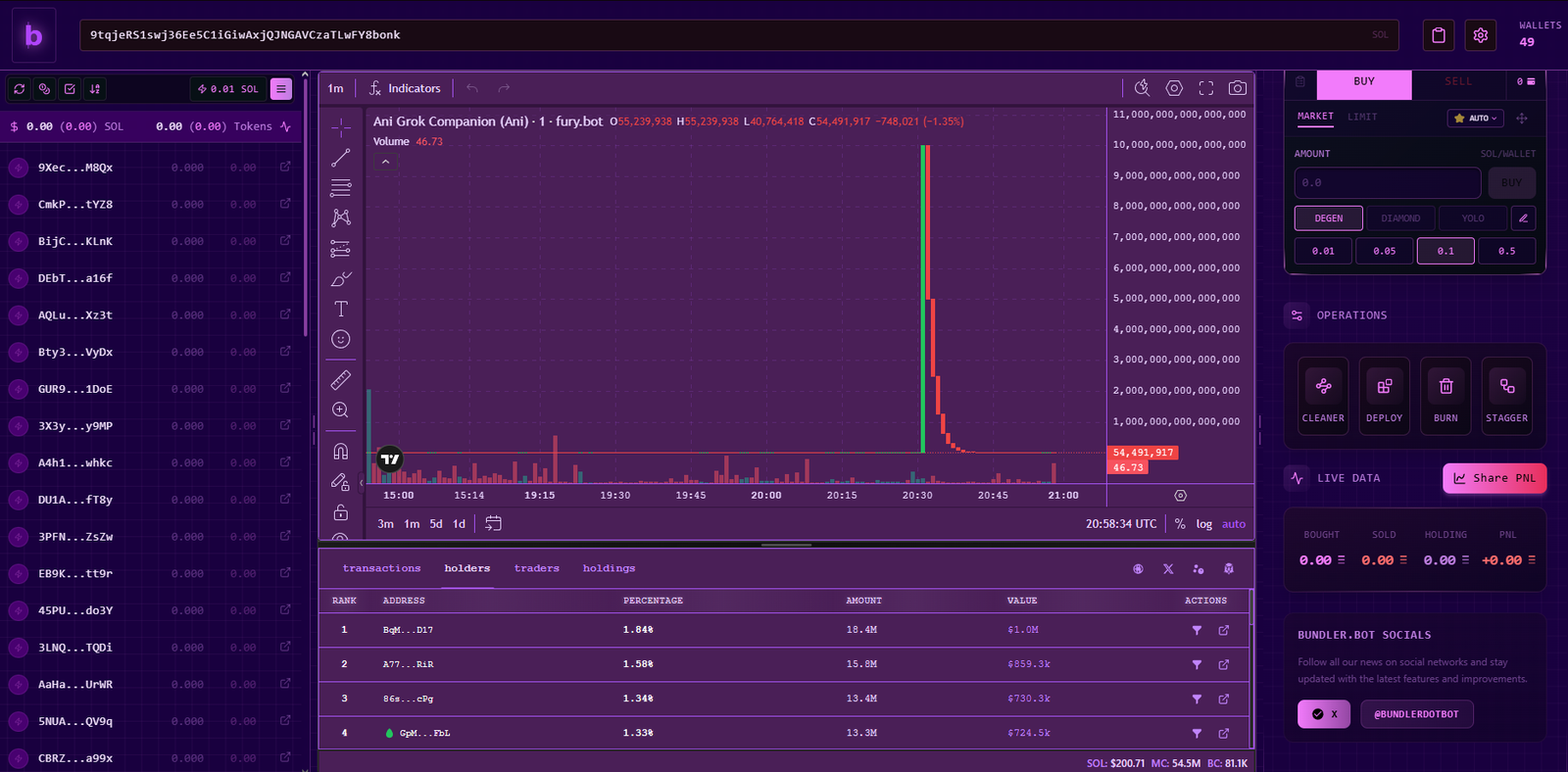The image size is (1568, 772).
Task: Toggle percent scale on the chart
Action: click(1180, 524)
